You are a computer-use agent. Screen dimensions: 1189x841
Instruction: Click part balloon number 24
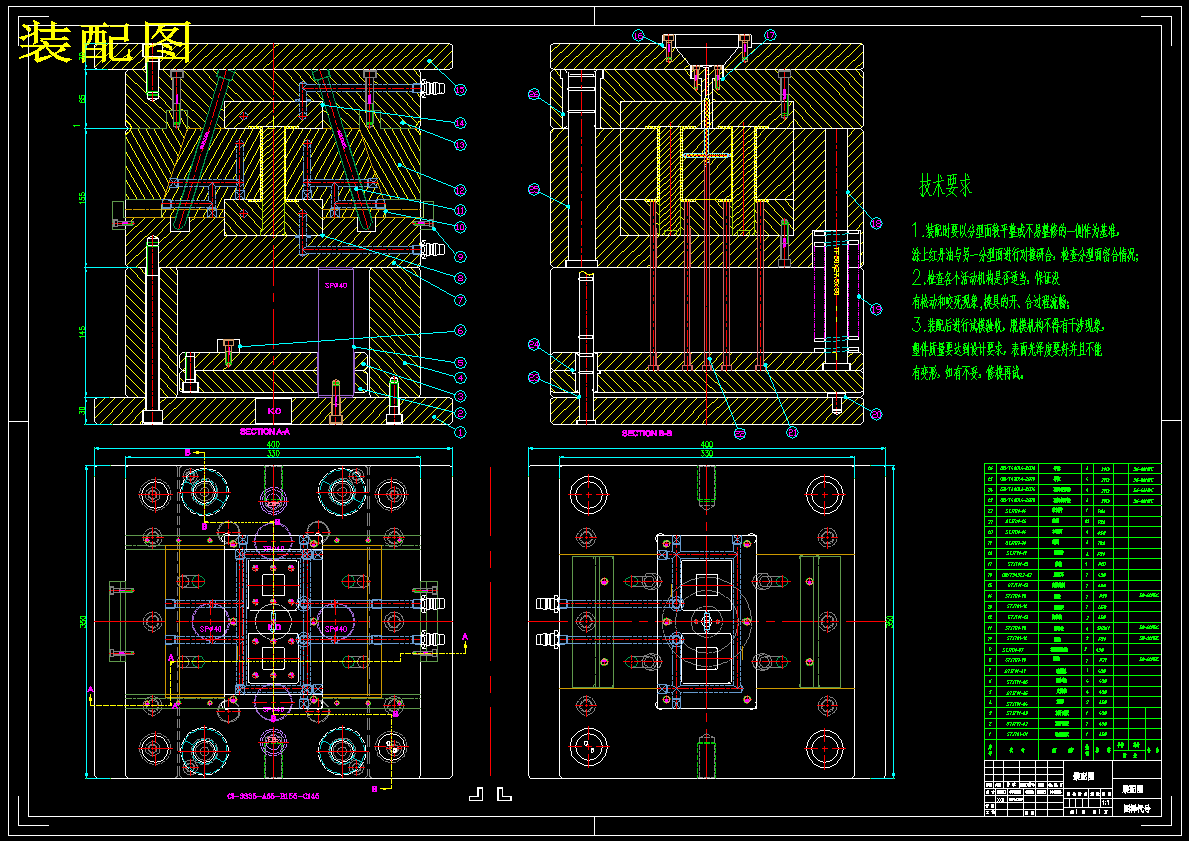[x=534, y=345]
